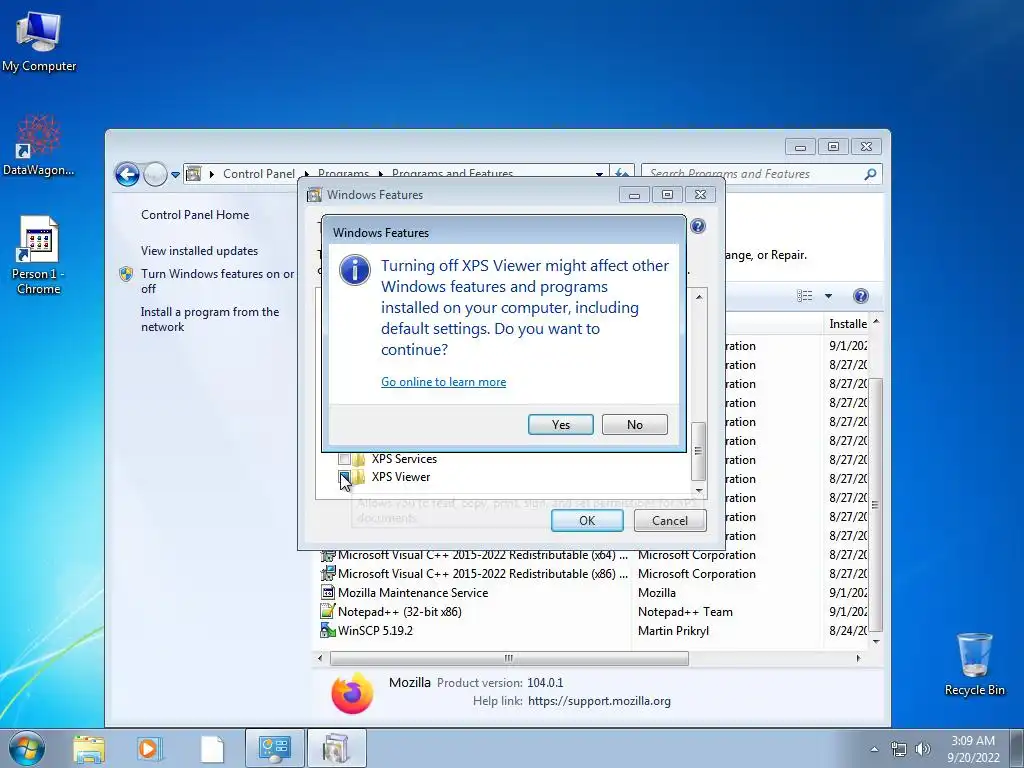The height and width of the screenshot is (768, 1024).
Task: Click https://support.mozilla.org help link text
Action: 599,701
